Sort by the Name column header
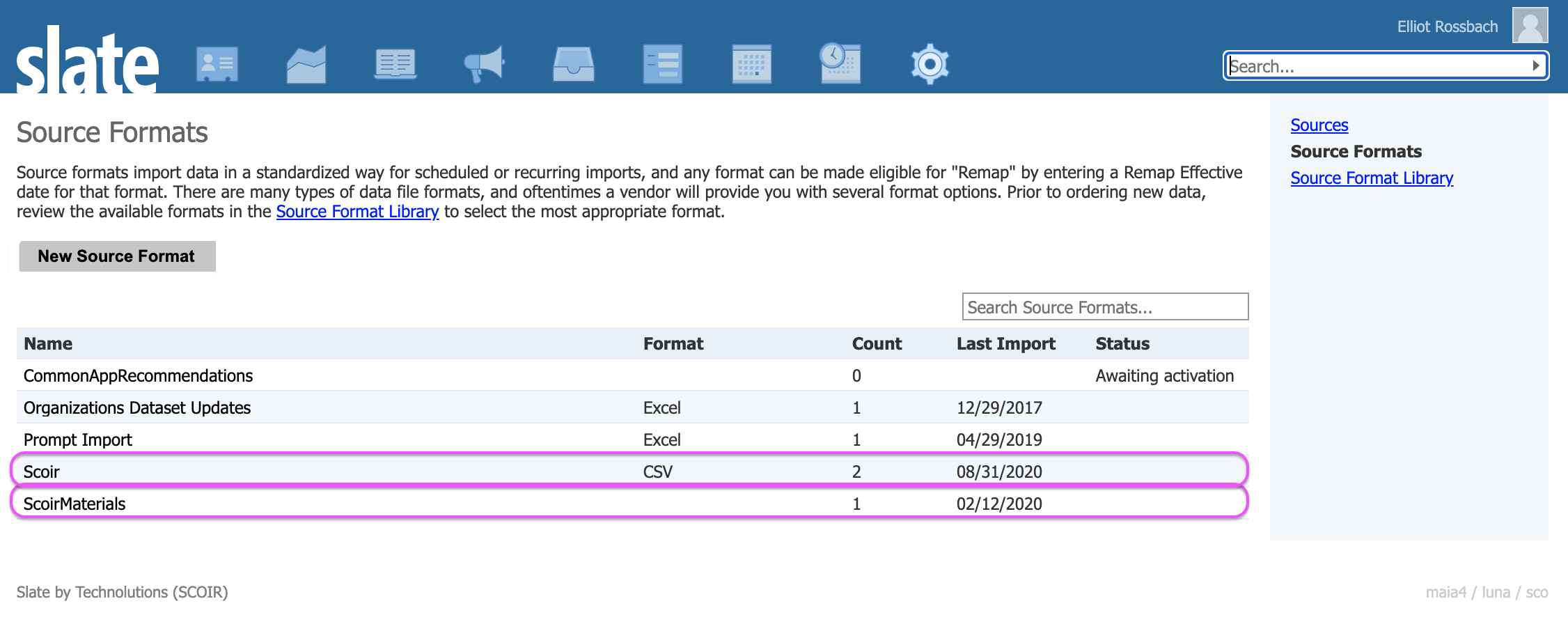This screenshot has height=631, width=1568. point(48,343)
